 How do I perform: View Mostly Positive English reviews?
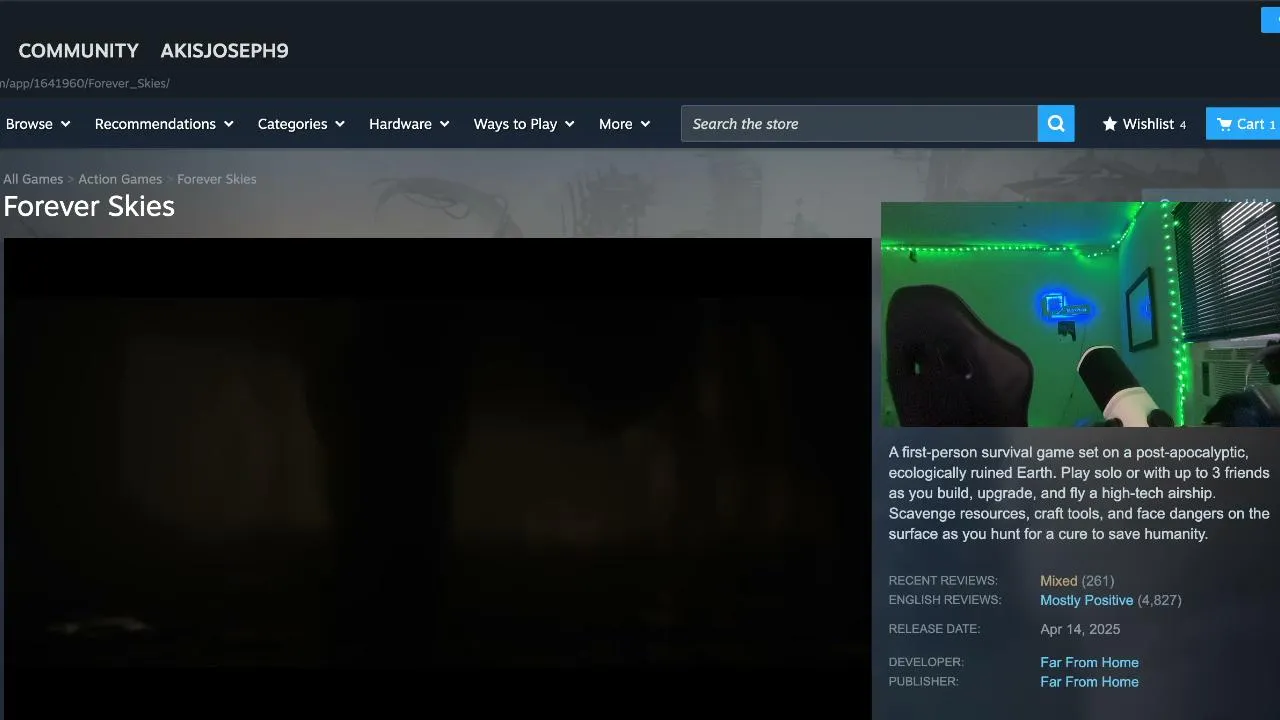pyautogui.click(x=1086, y=601)
